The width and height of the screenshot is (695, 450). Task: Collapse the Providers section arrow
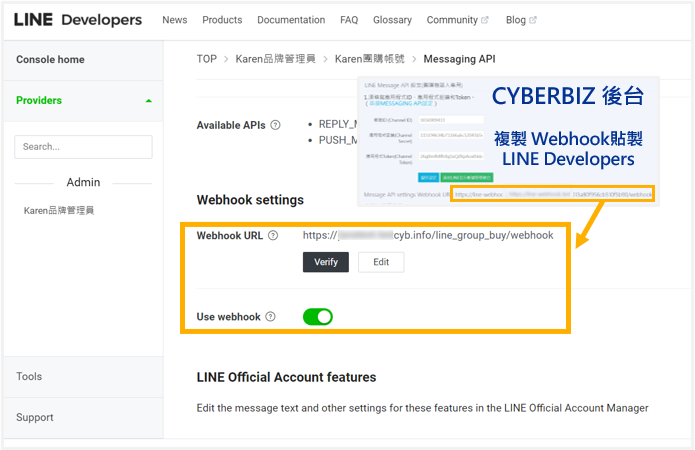[149, 101]
